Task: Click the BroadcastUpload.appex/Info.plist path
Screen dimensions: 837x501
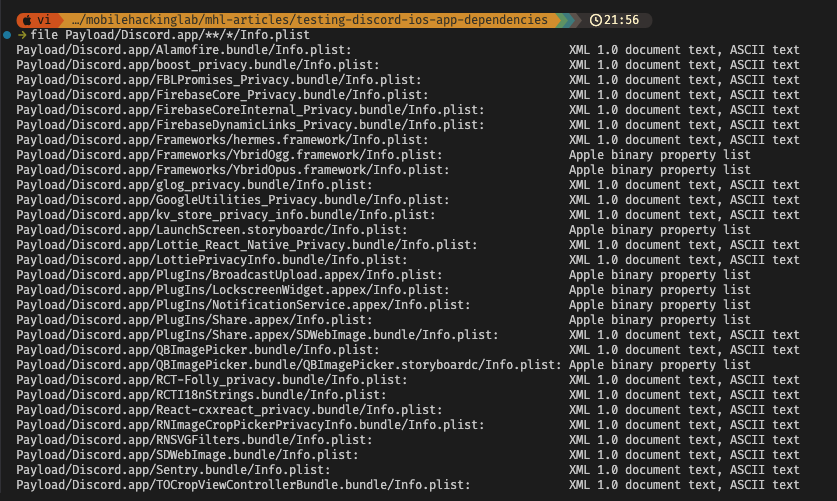Action: [x=229, y=275]
